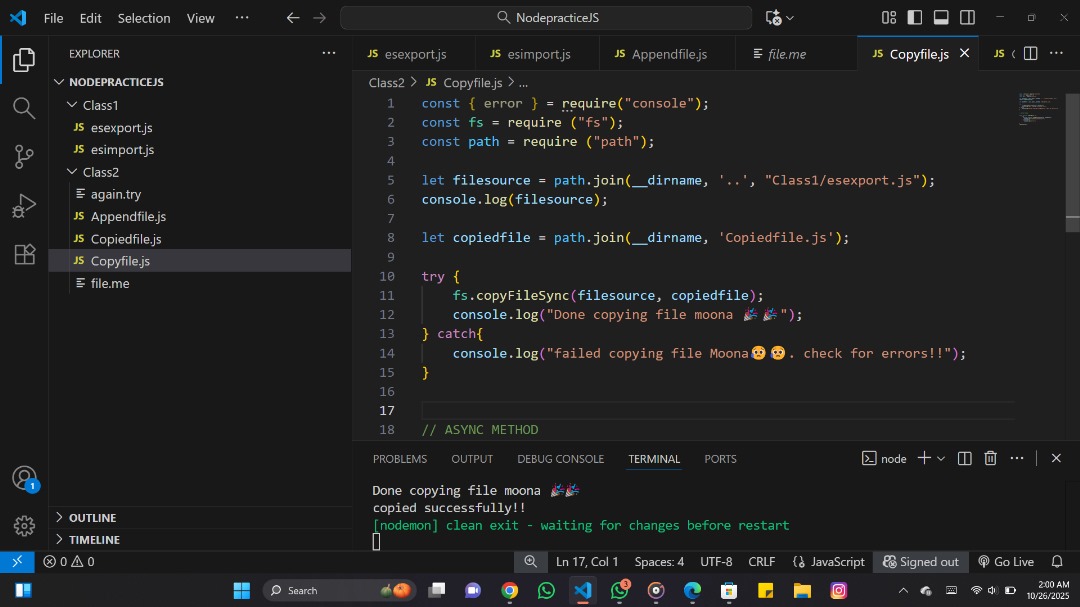This screenshot has height=607, width=1080.
Task: Click the zoom indicator in status bar
Action: click(x=530, y=562)
